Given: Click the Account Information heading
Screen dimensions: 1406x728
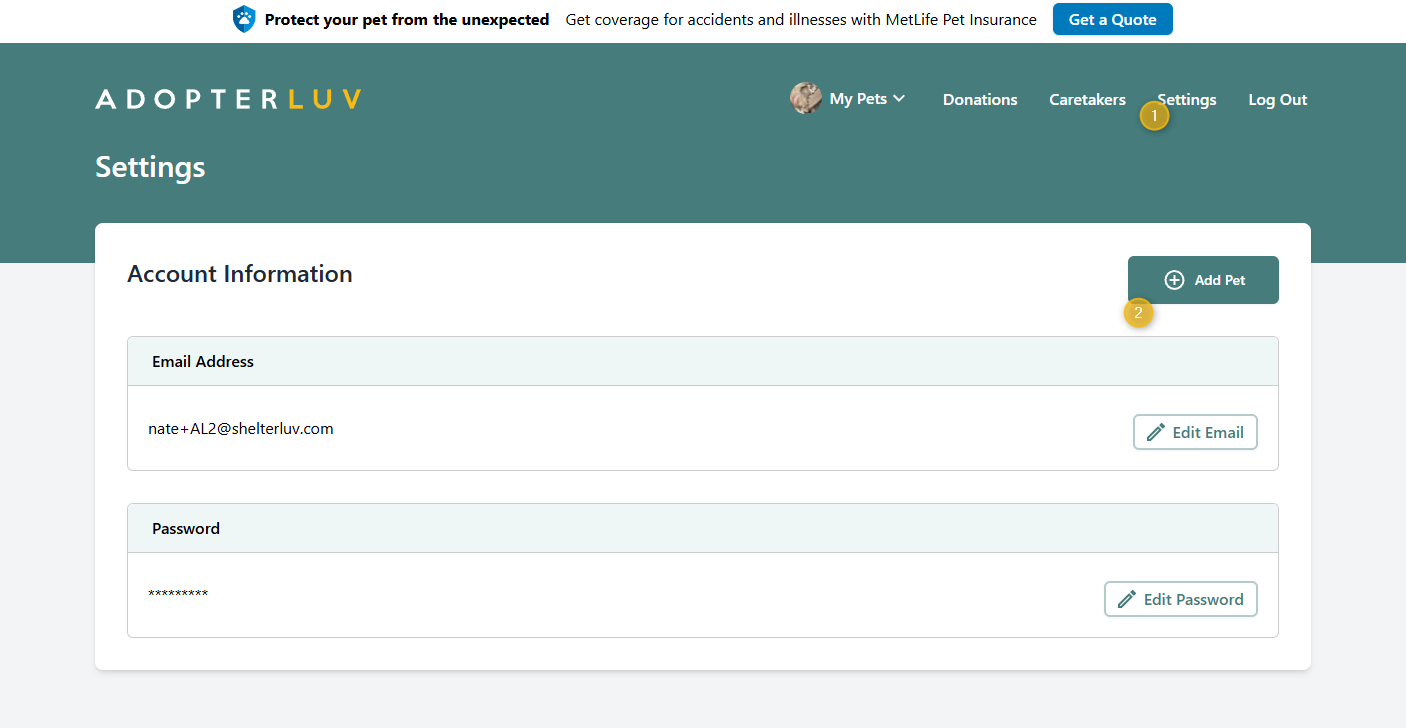Looking at the screenshot, I should point(240,274).
